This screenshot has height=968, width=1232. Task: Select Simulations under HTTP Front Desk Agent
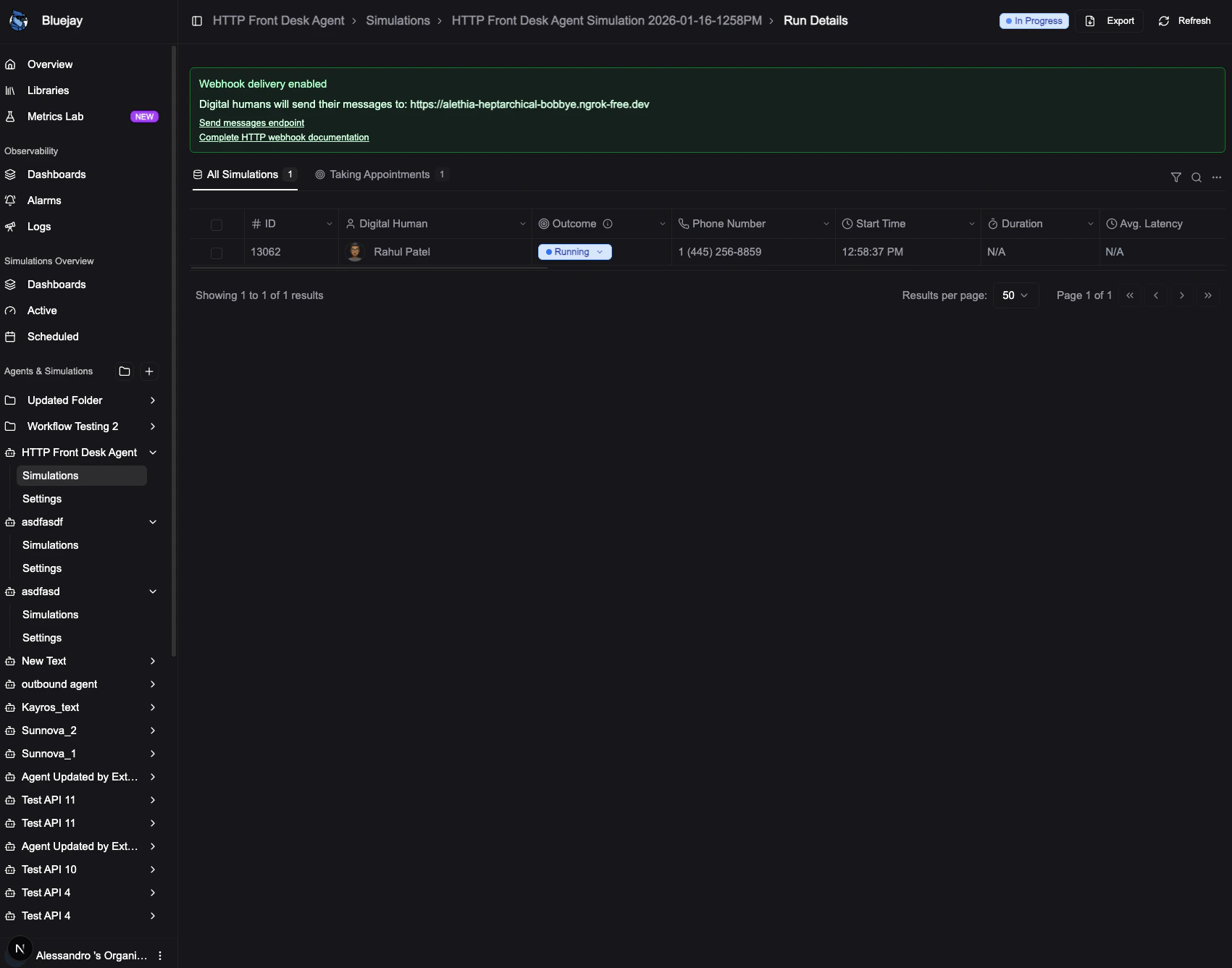pyautogui.click(x=50, y=476)
